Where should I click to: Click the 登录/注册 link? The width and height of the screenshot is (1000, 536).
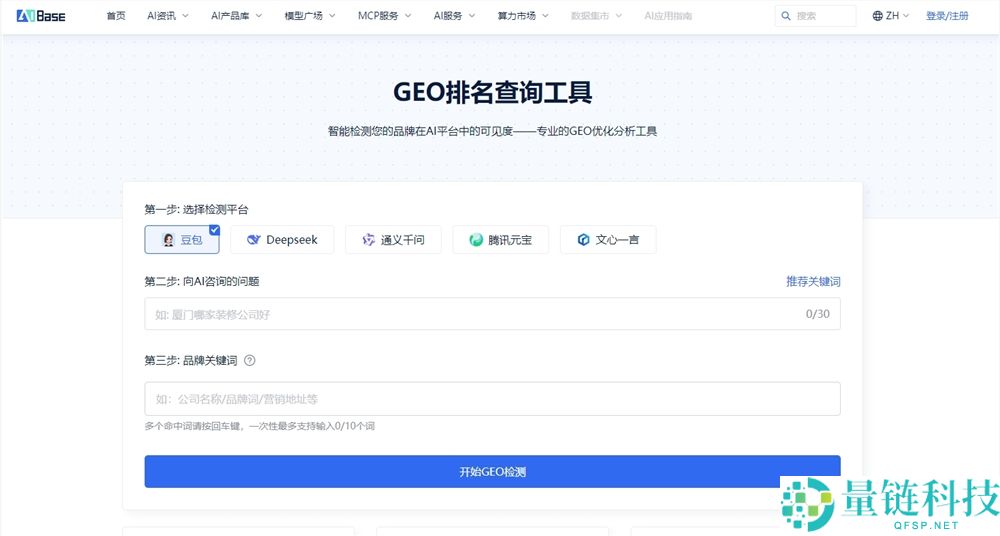pyautogui.click(x=947, y=16)
